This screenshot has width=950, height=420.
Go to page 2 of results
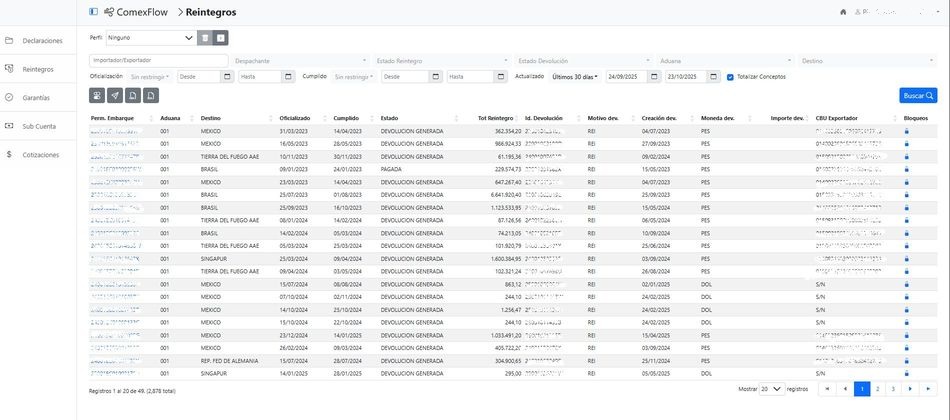coord(877,388)
